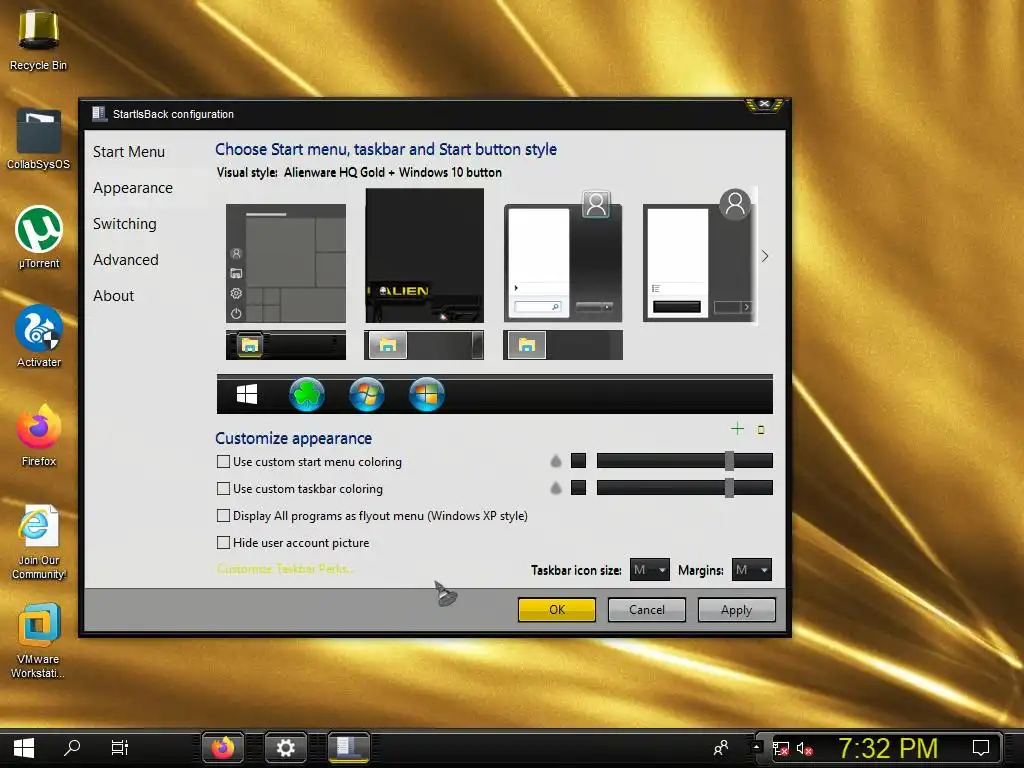This screenshot has height=768, width=1024.
Task: Show next visual styles with right chevron
Action: 765,256
